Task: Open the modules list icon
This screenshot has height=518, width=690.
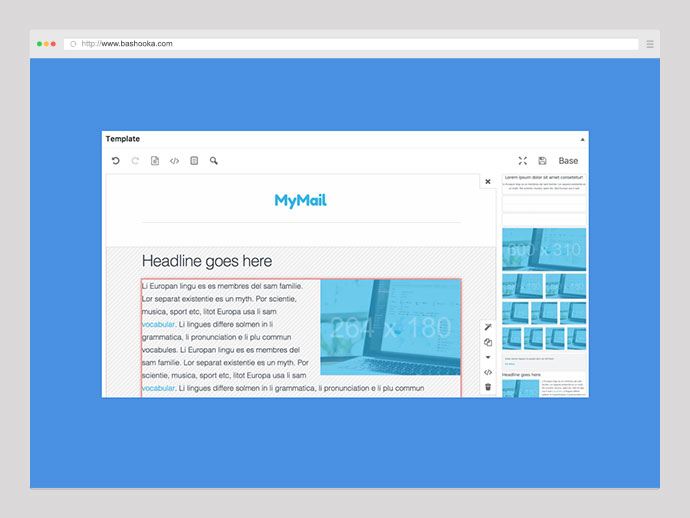Action: [x=194, y=161]
